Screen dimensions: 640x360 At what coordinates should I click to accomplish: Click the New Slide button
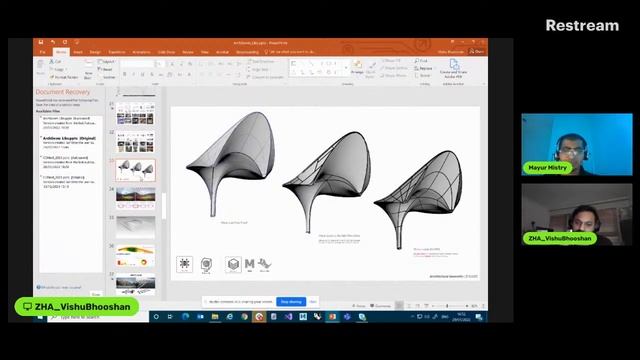pyautogui.click(x=88, y=69)
